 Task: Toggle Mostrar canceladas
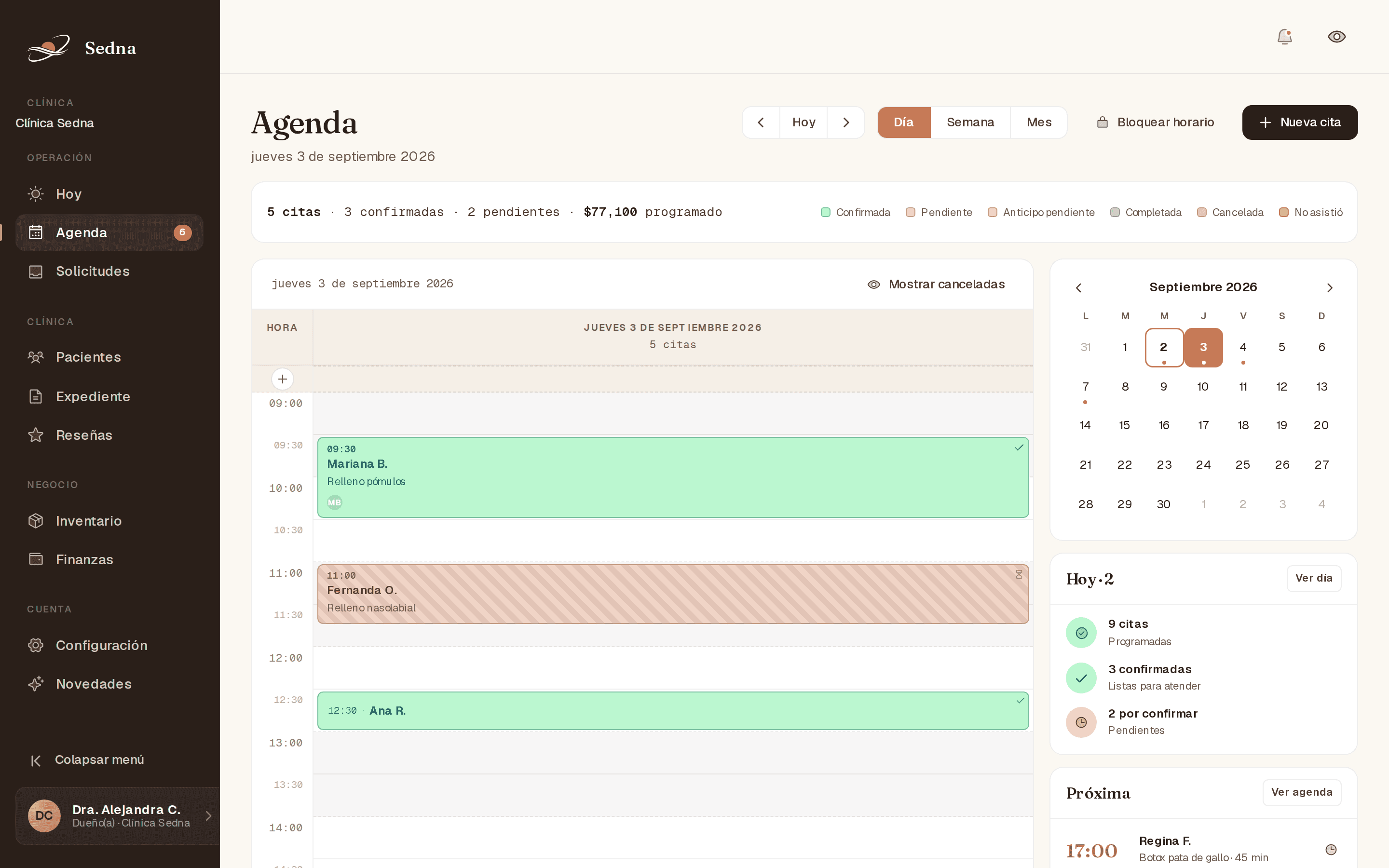pyautogui.click(x=936, y=284)
